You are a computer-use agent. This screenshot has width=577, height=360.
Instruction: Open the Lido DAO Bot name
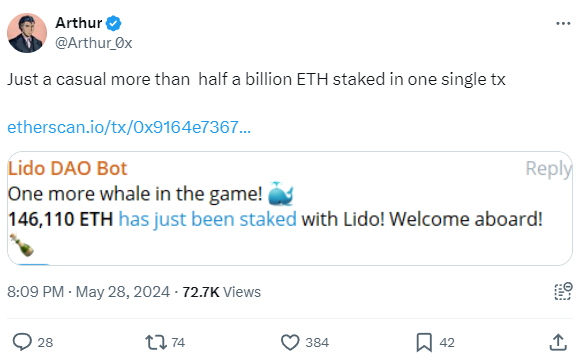pos(68,169)
